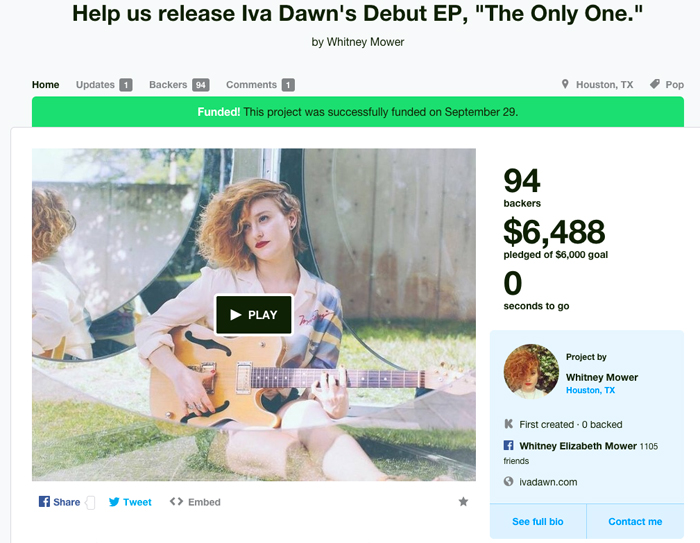The width and height of the screenshot is (700, 543).
Task: Click the globe icon beside ivadawn.com
Action: [508, 481]
